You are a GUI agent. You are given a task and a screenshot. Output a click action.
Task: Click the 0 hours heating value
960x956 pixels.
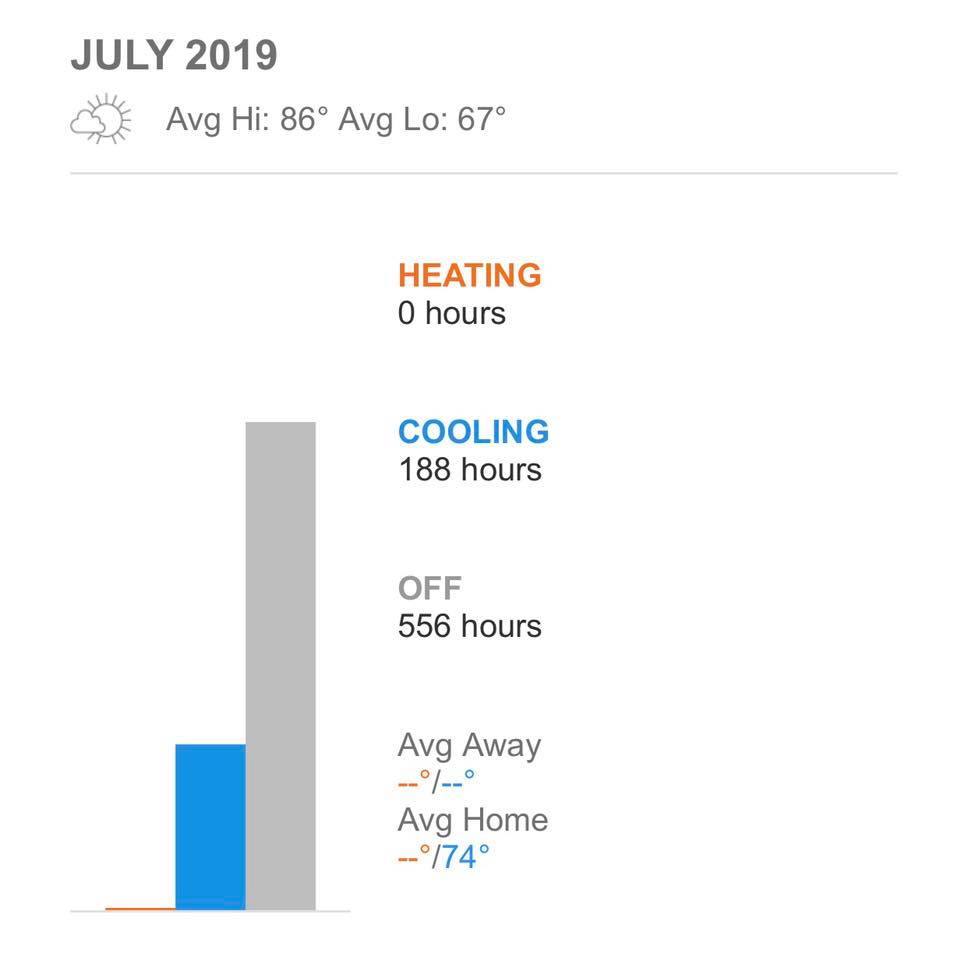pos(451,313)
